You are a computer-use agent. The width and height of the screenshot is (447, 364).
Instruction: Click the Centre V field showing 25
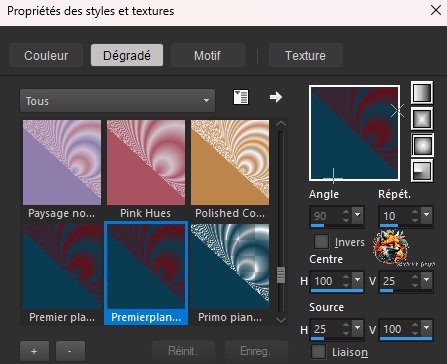(x=395, y=281)
